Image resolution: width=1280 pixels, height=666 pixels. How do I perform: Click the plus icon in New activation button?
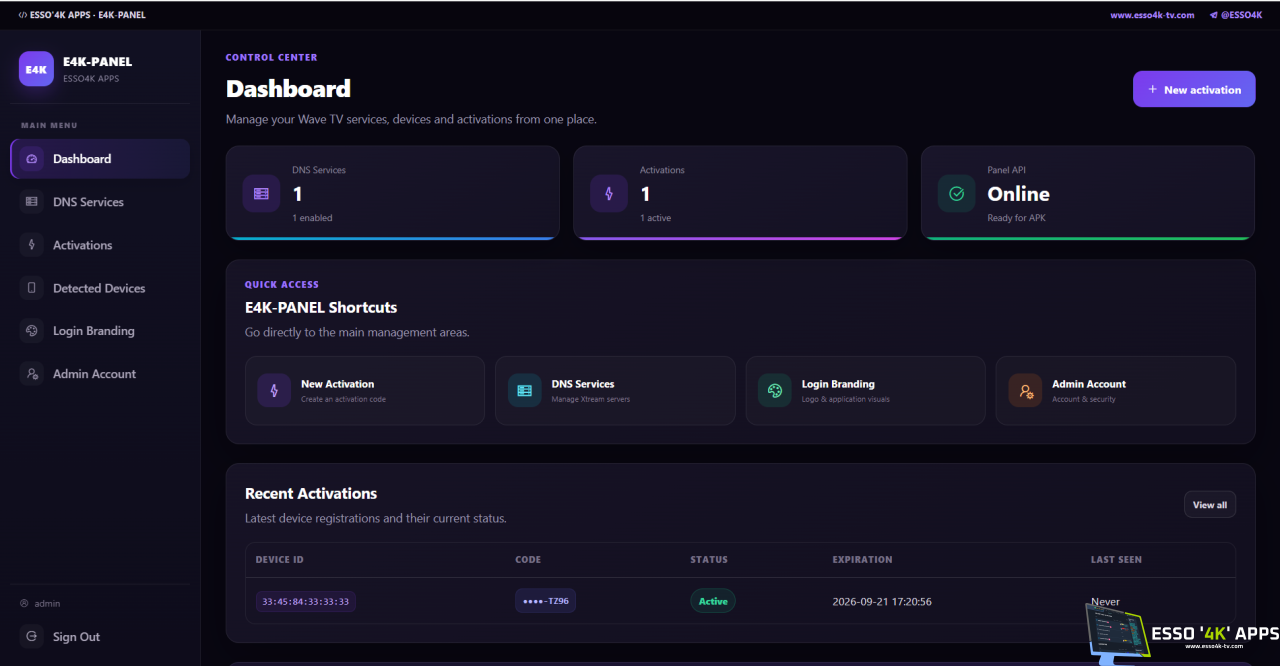[1152, 89]
